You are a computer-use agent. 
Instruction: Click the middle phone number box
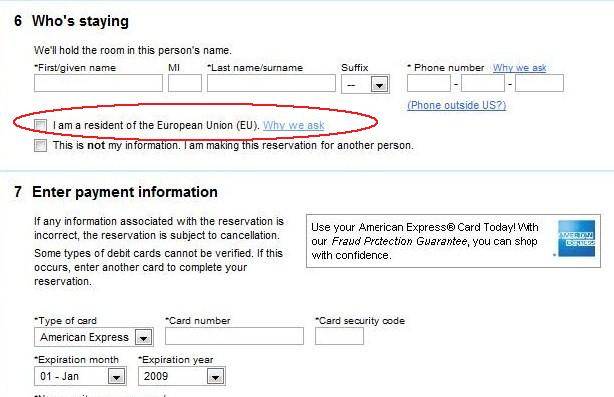coord(483,83)
